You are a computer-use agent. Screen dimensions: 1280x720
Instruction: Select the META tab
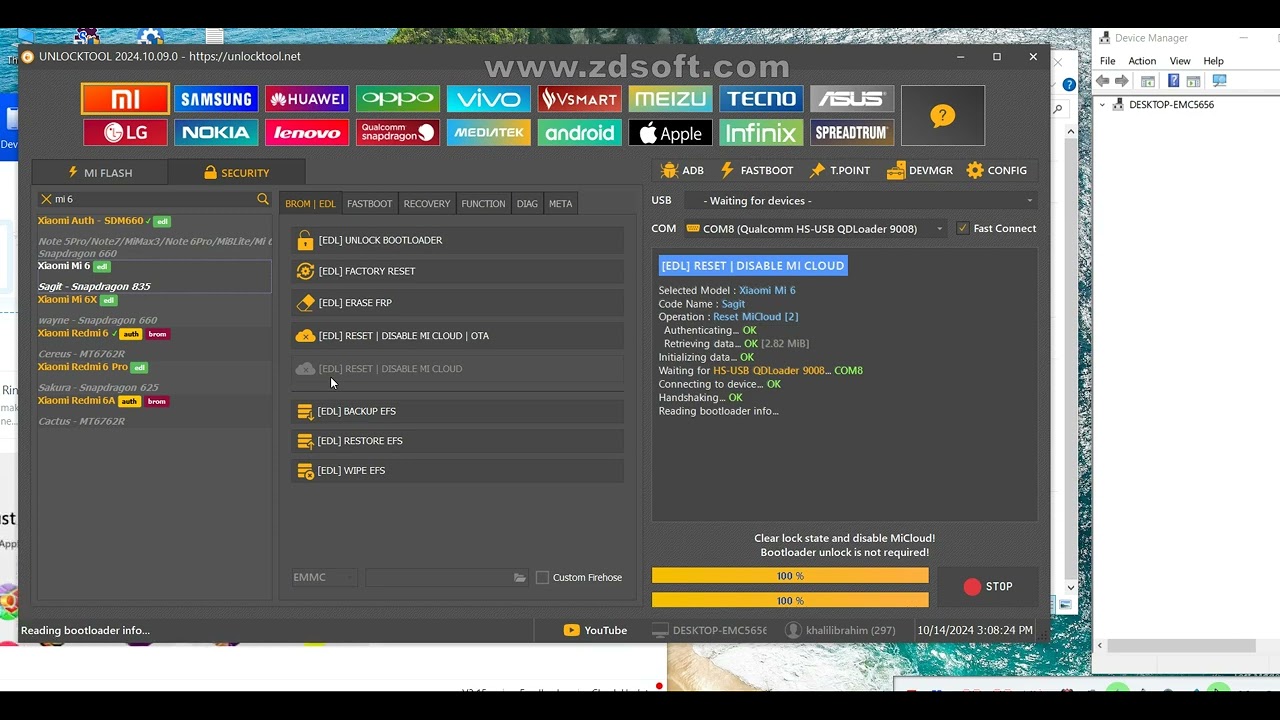pyautogui.click(x=560, y=204)
